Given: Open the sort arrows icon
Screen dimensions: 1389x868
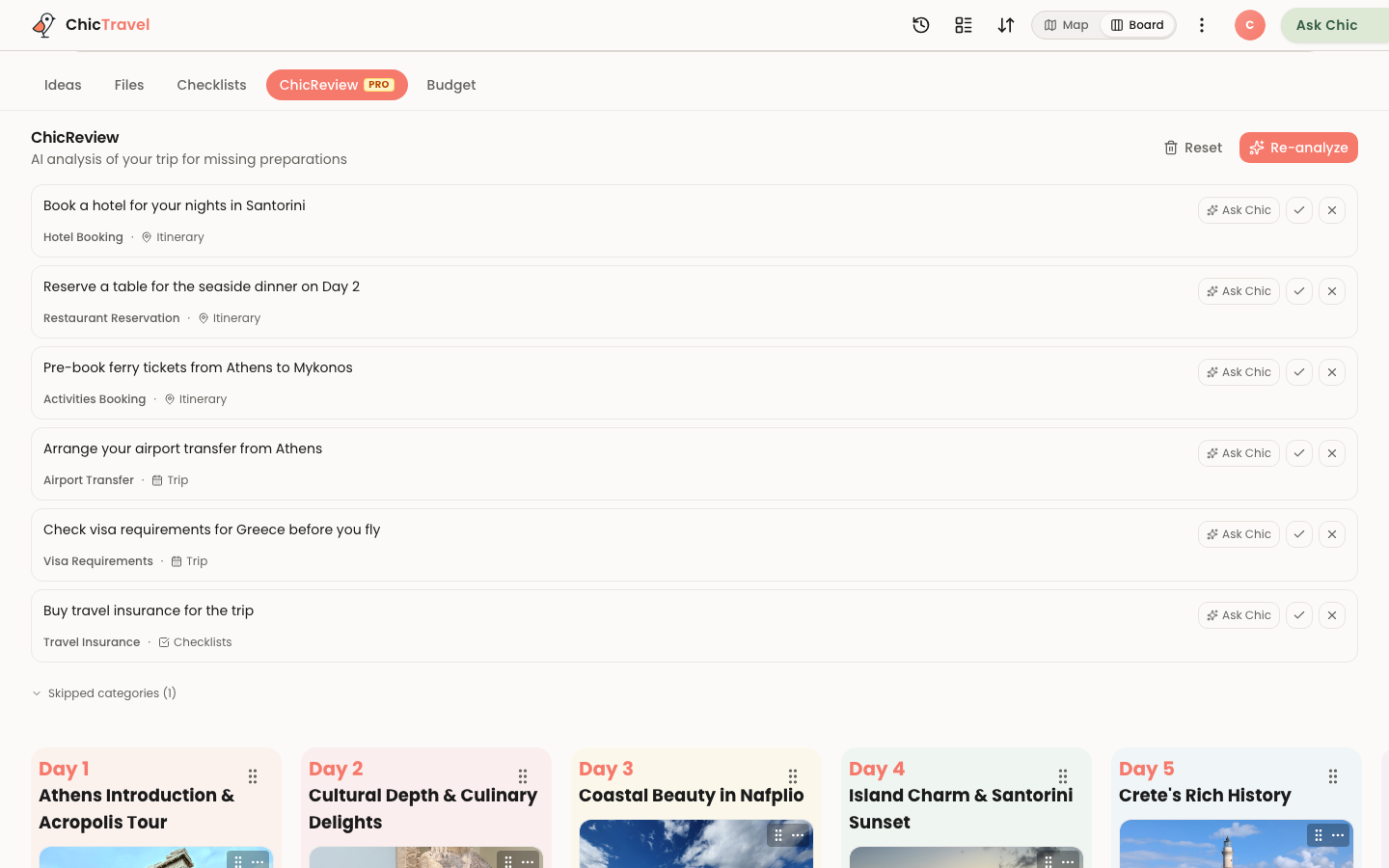Looking at the screenshot, I should 1006,25.
